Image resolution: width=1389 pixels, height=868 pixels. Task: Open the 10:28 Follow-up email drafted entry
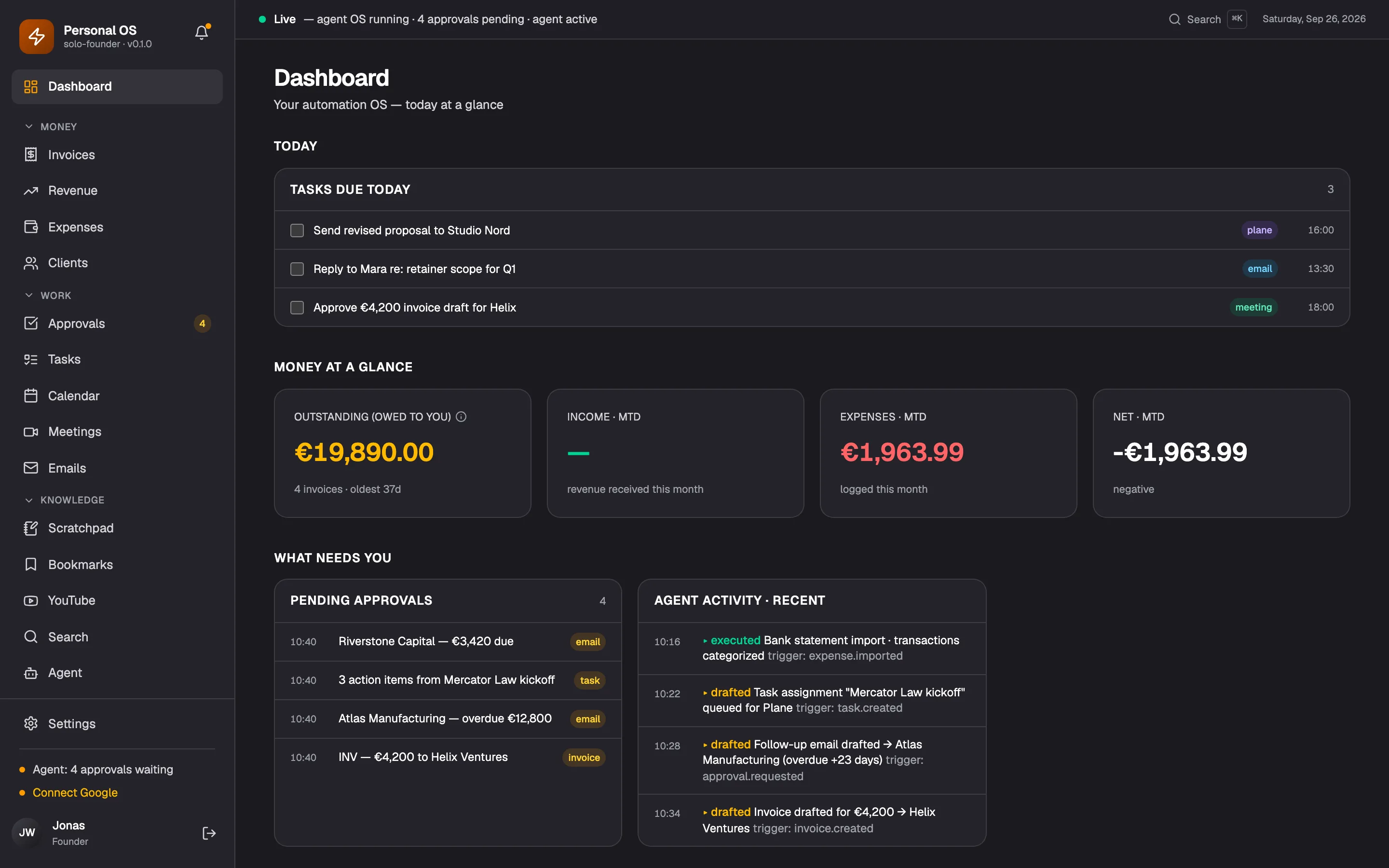tap(812, 760)
